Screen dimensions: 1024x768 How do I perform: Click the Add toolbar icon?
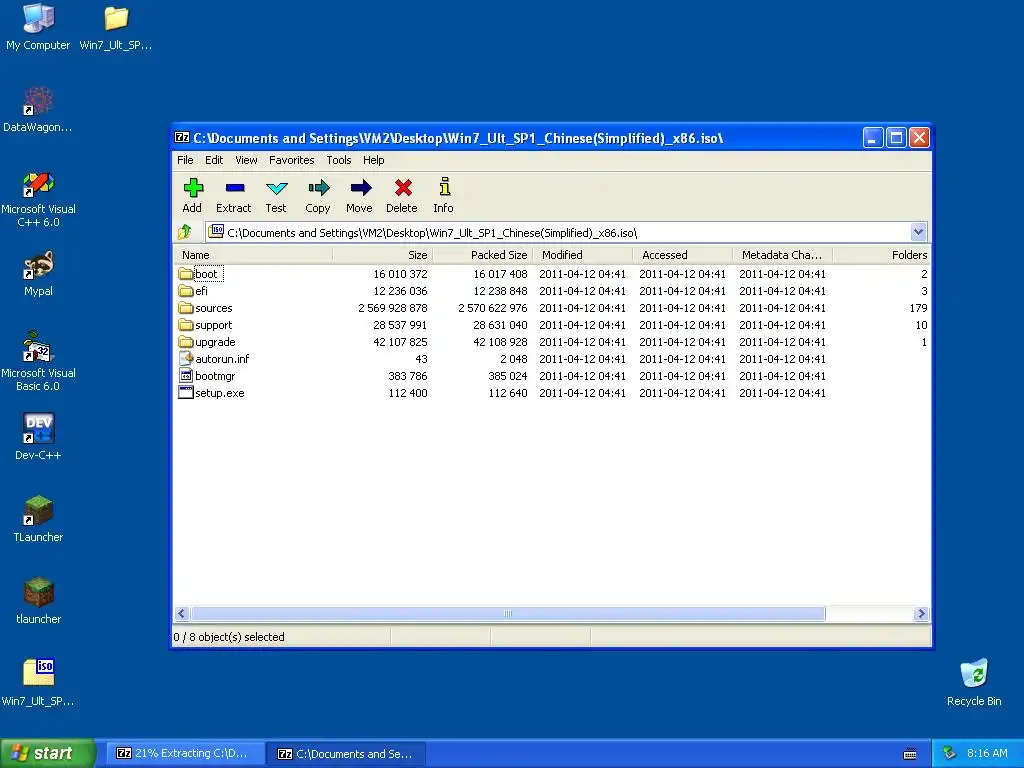tap(193, 189)
